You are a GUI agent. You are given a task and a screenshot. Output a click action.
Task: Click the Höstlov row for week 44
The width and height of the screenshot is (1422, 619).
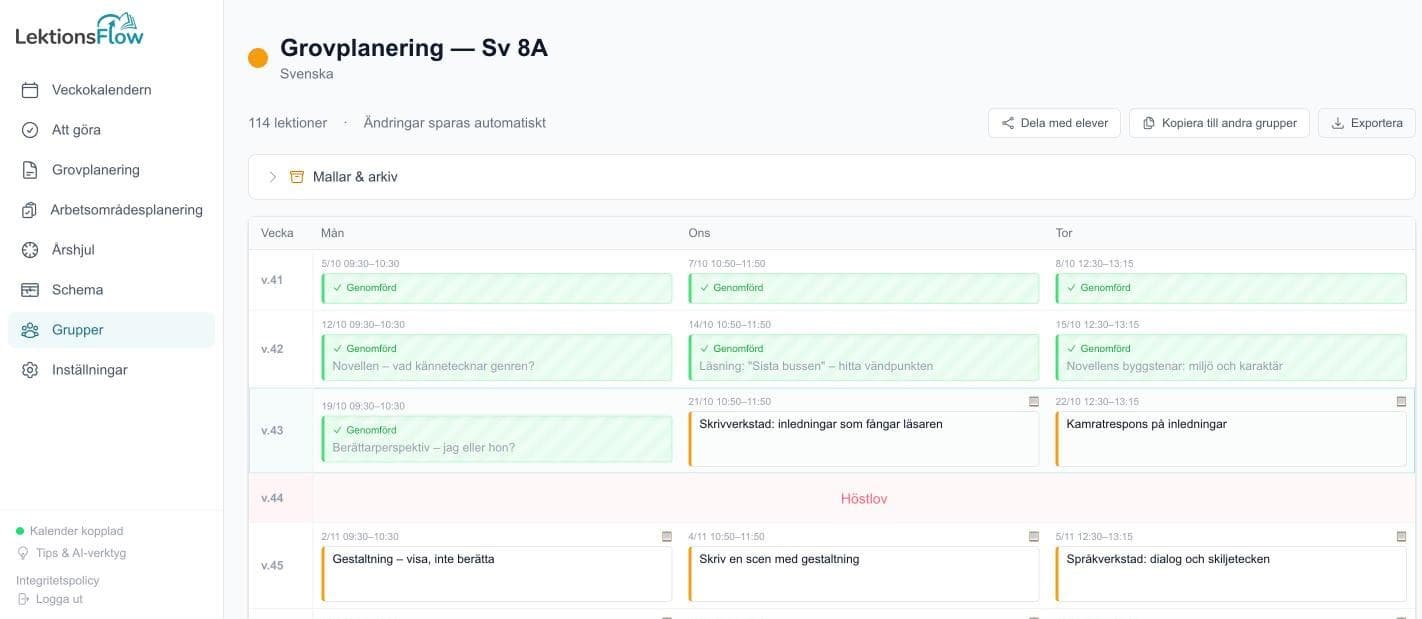click(832, 498)
